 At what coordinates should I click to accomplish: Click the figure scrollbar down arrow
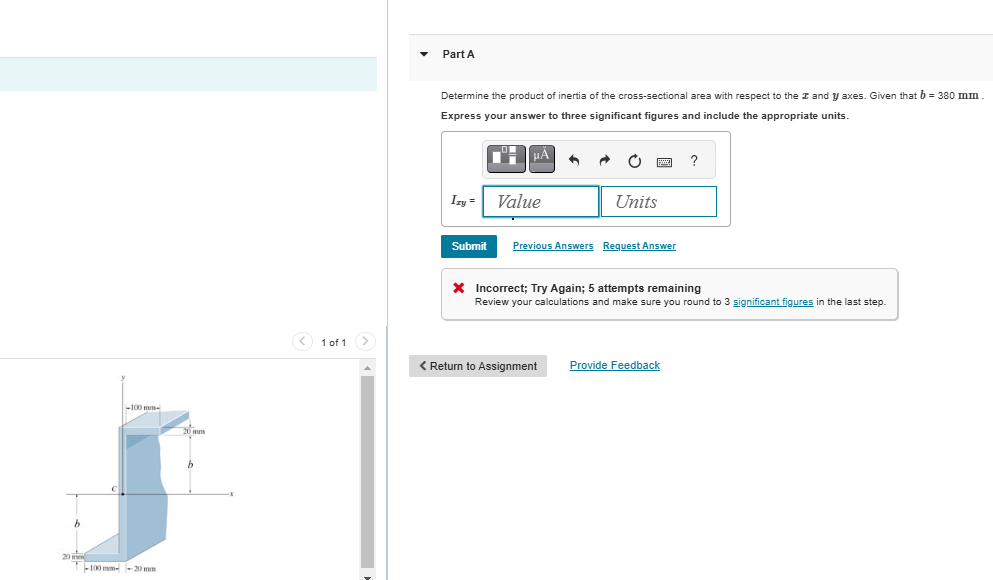pos(367,576)
